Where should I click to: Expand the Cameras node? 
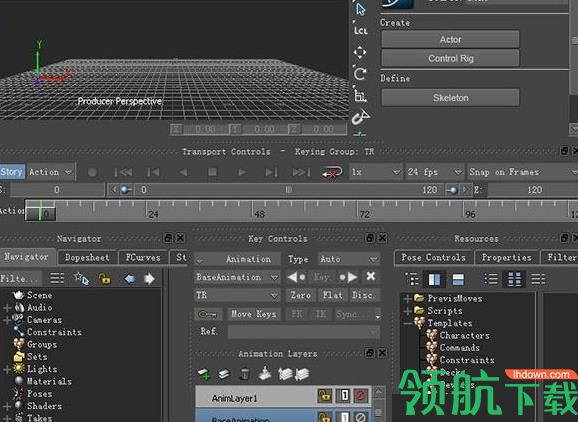7,320
